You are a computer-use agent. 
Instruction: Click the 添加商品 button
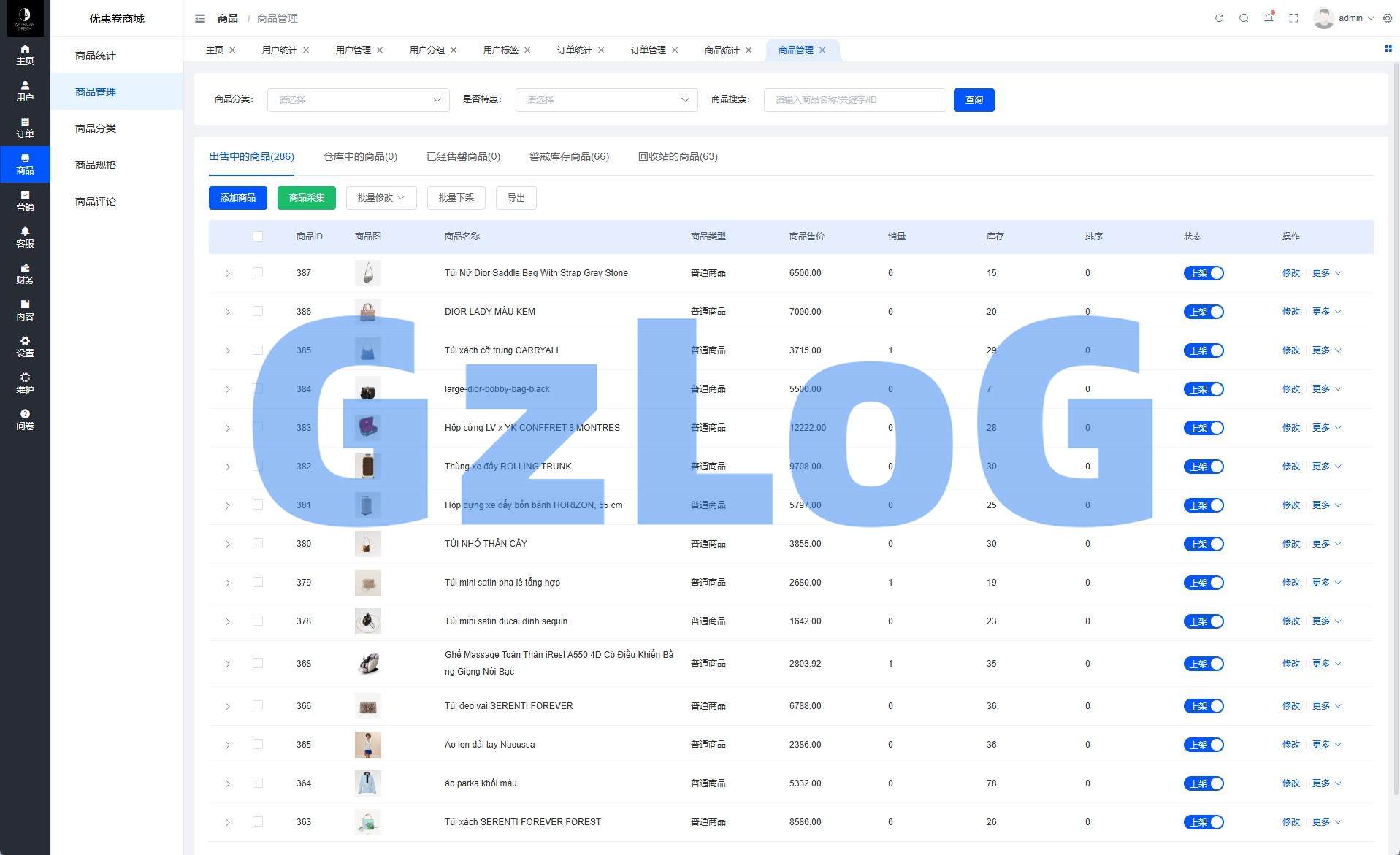[237, 198]
